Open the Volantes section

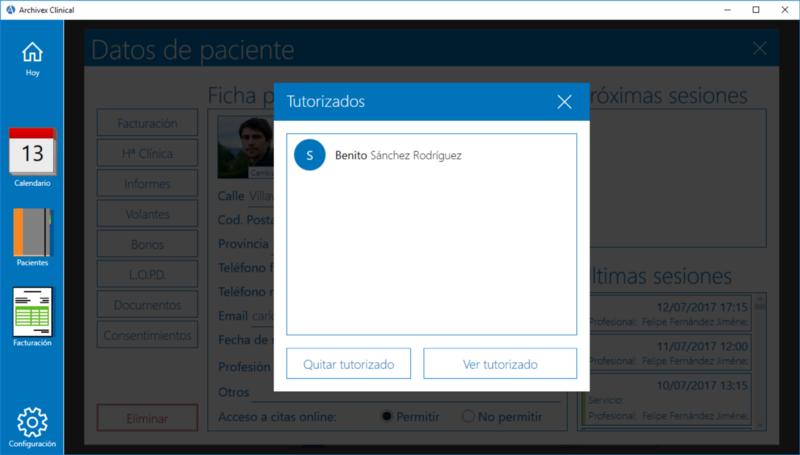click(x=147, y=214)
